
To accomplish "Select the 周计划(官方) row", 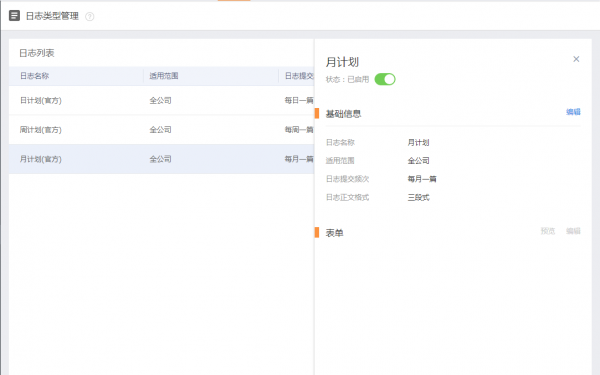I will [x=161, y=130].
